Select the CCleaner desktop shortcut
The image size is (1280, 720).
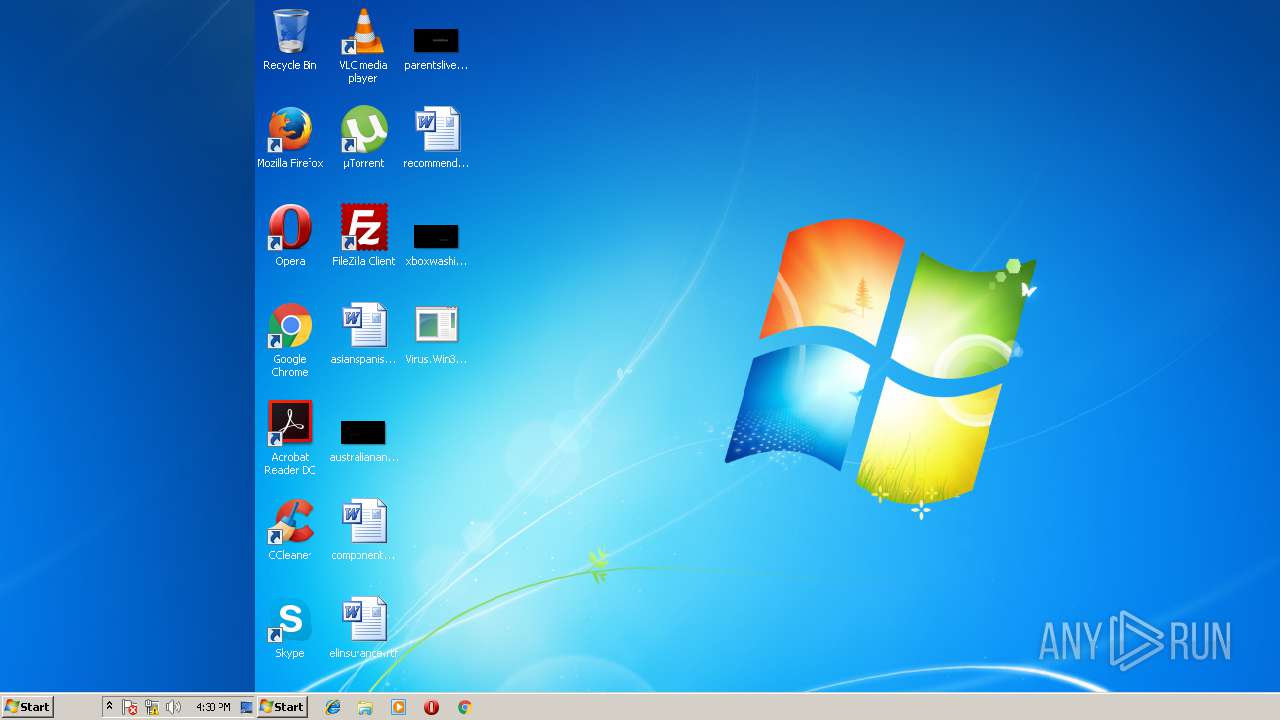[x=290, y=529]
